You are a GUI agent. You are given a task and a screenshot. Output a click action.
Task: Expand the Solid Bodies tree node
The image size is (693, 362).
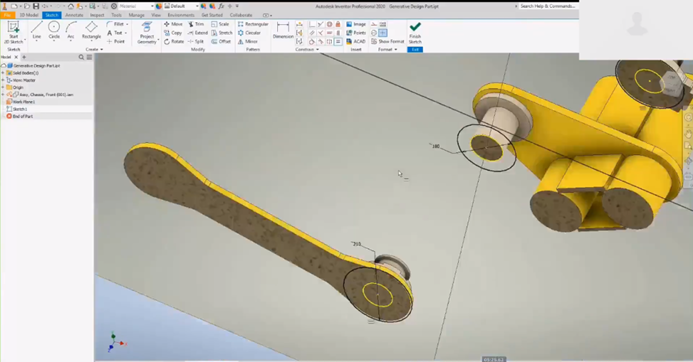[x=3, y=73]
